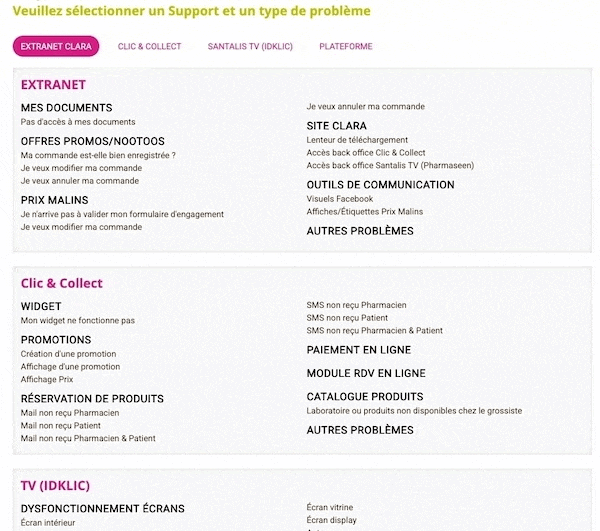Choose 'Mon widget ne fonctionne pas'
The width and height of the screenshot is (600, 531).
78,320
